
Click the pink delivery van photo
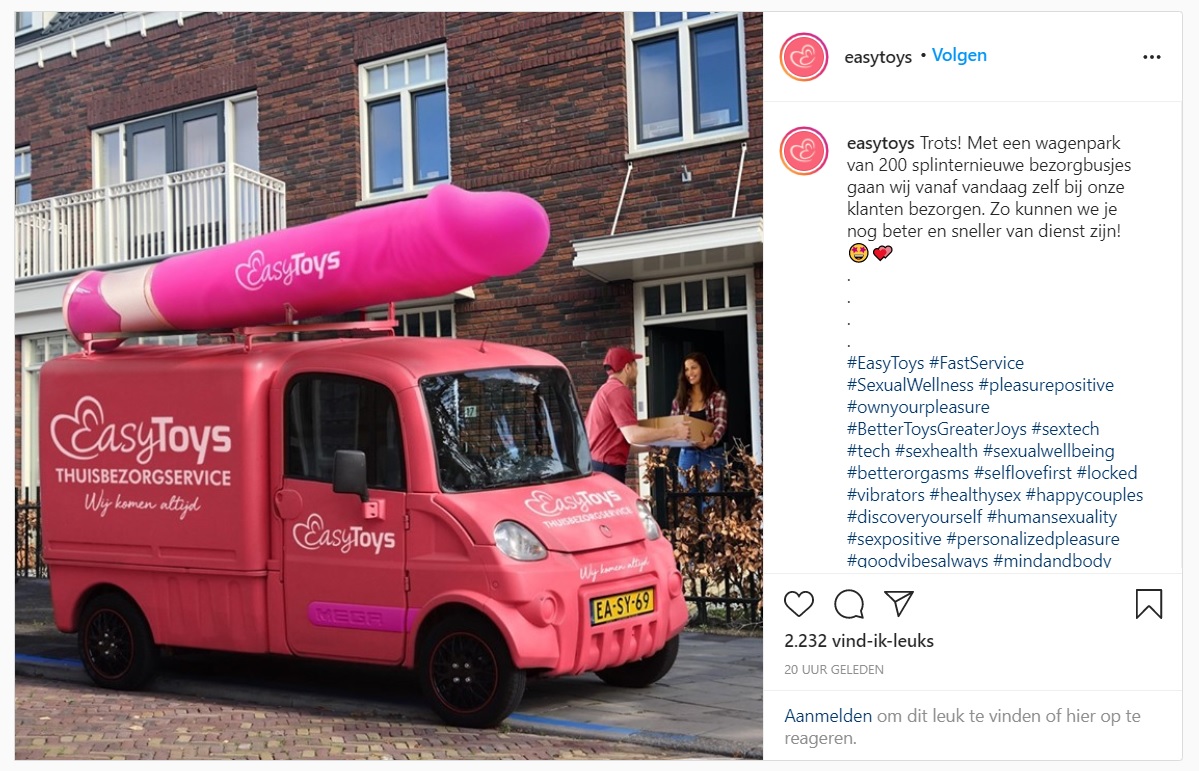click(388, 385)
